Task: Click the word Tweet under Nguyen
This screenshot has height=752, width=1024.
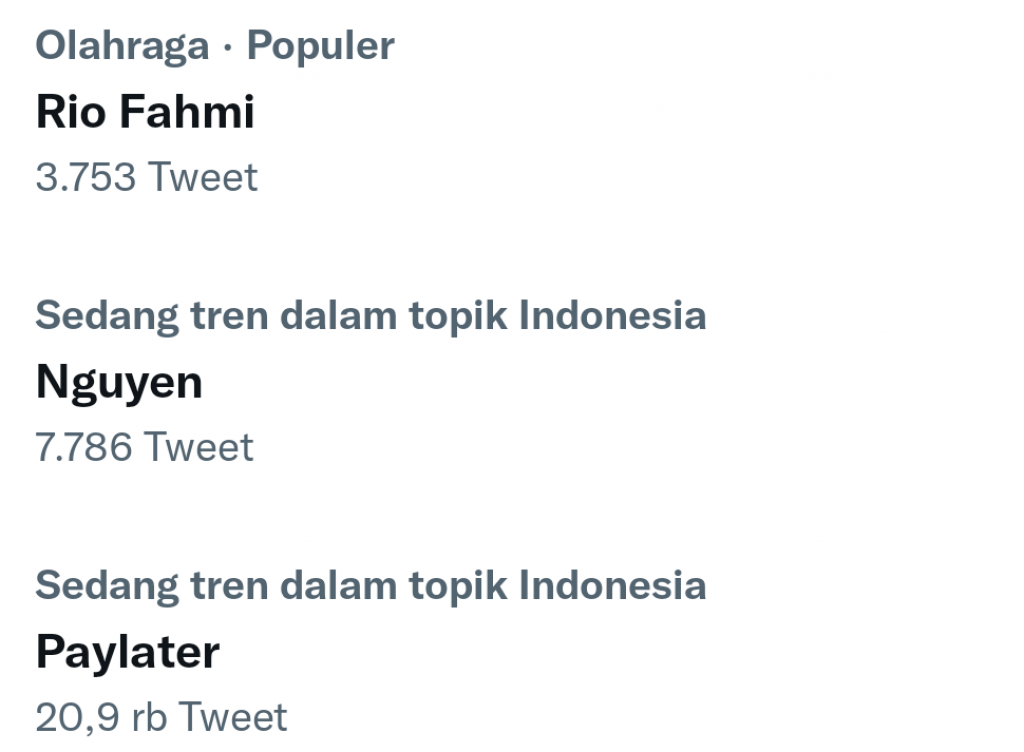Action: pos(198,447)
